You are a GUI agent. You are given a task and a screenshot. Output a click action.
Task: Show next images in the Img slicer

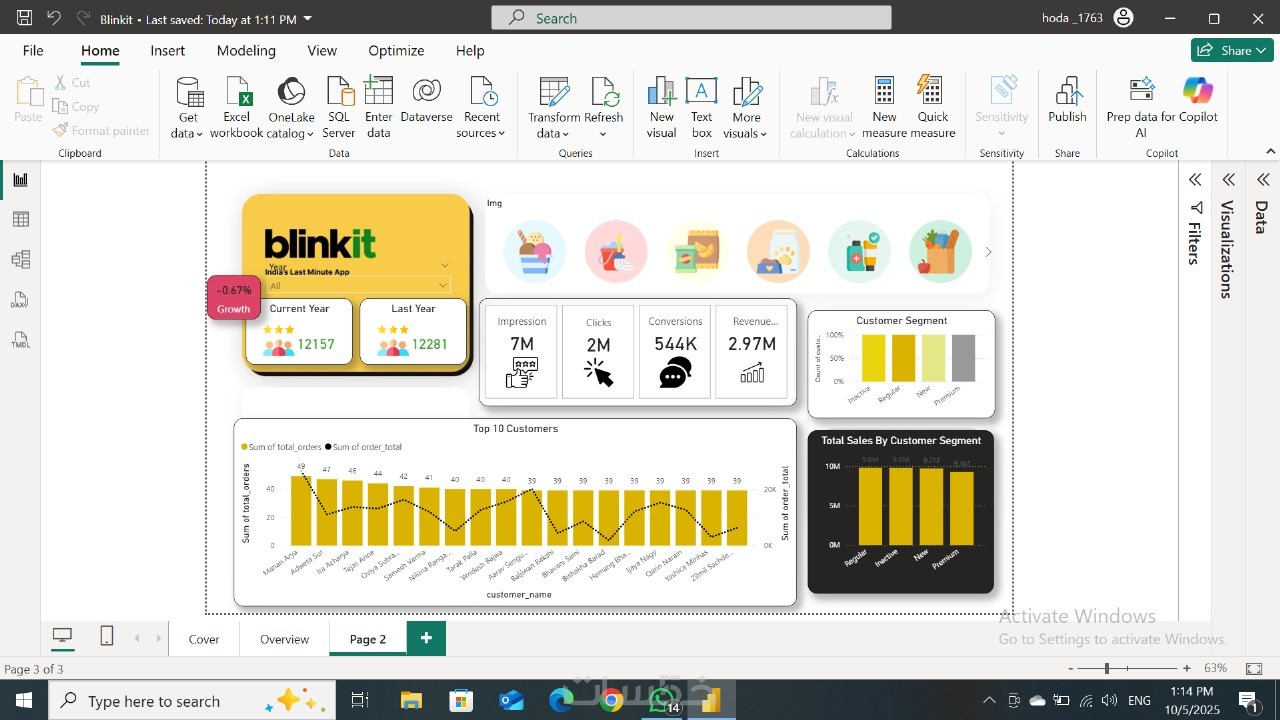click(988, 252)
